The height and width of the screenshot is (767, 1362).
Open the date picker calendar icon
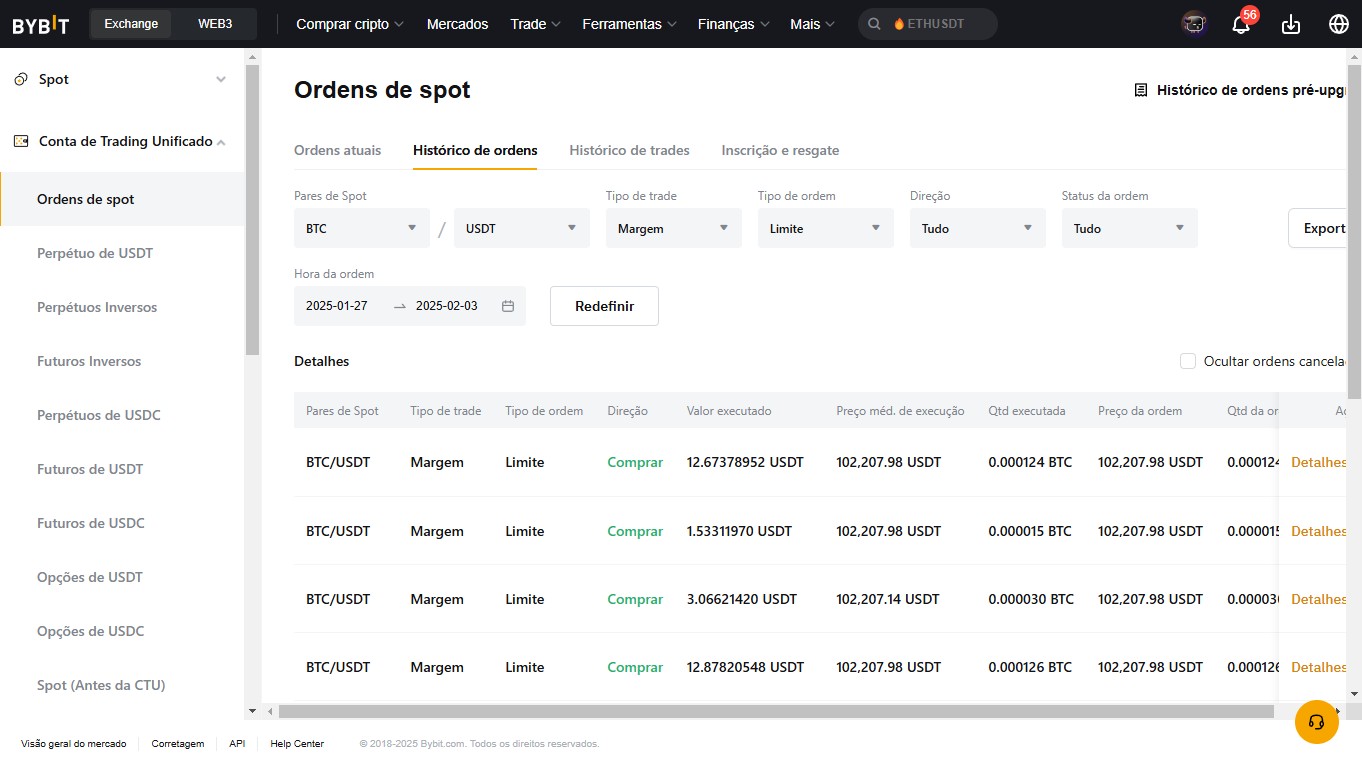pyautogui.click(x=510, y=305)
